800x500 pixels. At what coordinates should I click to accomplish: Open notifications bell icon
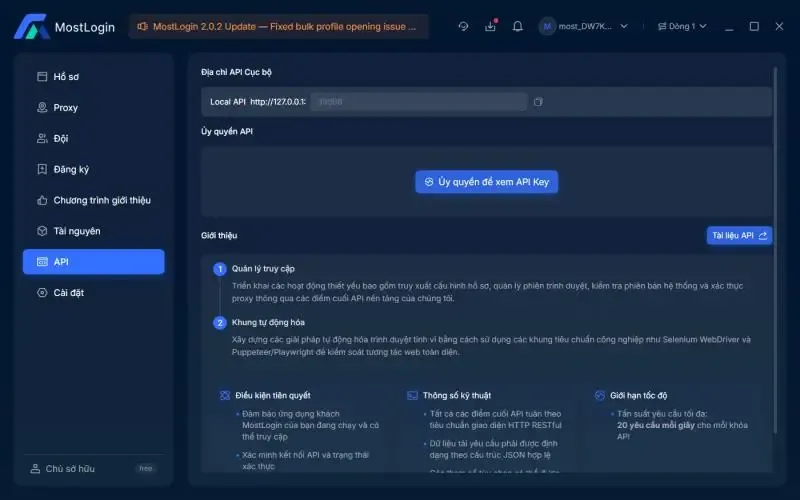tap(517, 26)
